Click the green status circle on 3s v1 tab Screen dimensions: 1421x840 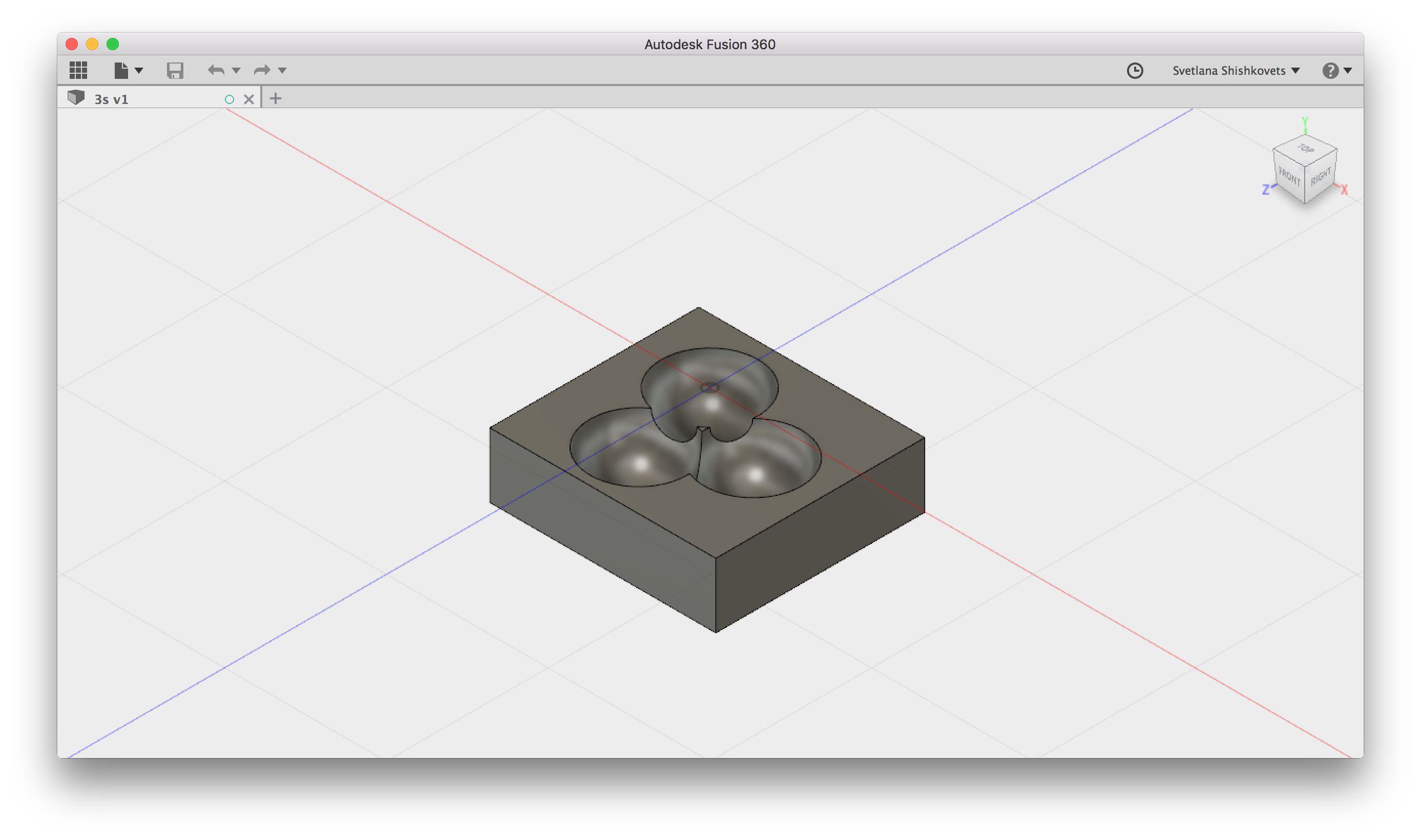(229, 99)
